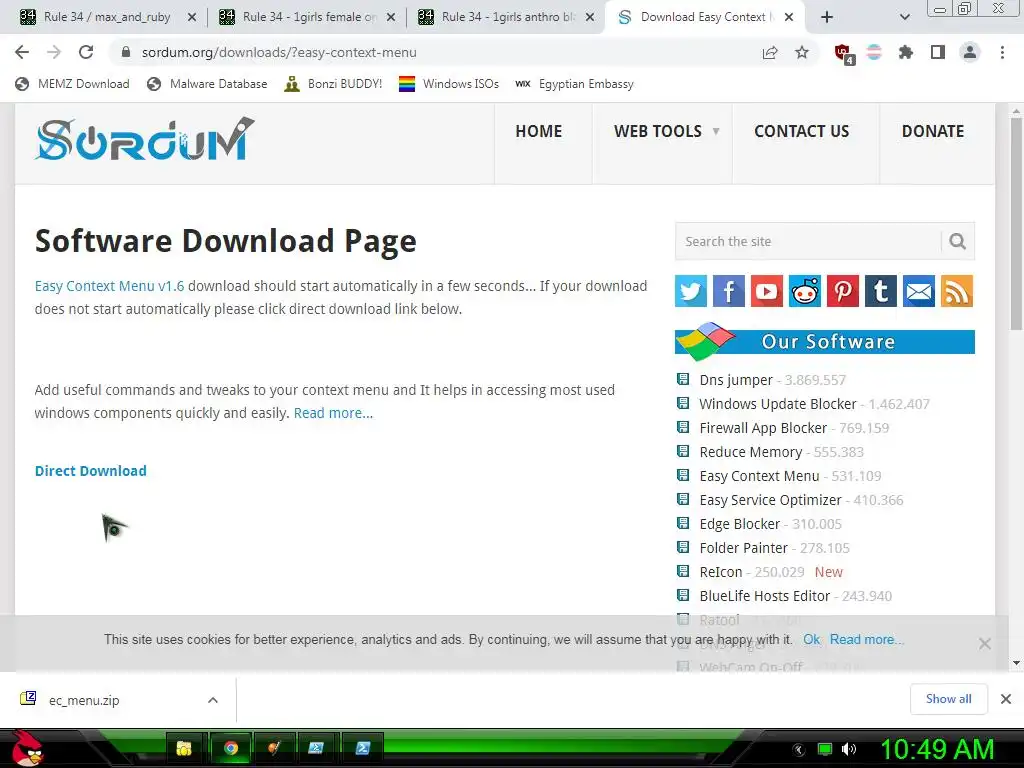Click the Twitter social icon
This screenshot has height=768, width=1024.
pos(690,291)
